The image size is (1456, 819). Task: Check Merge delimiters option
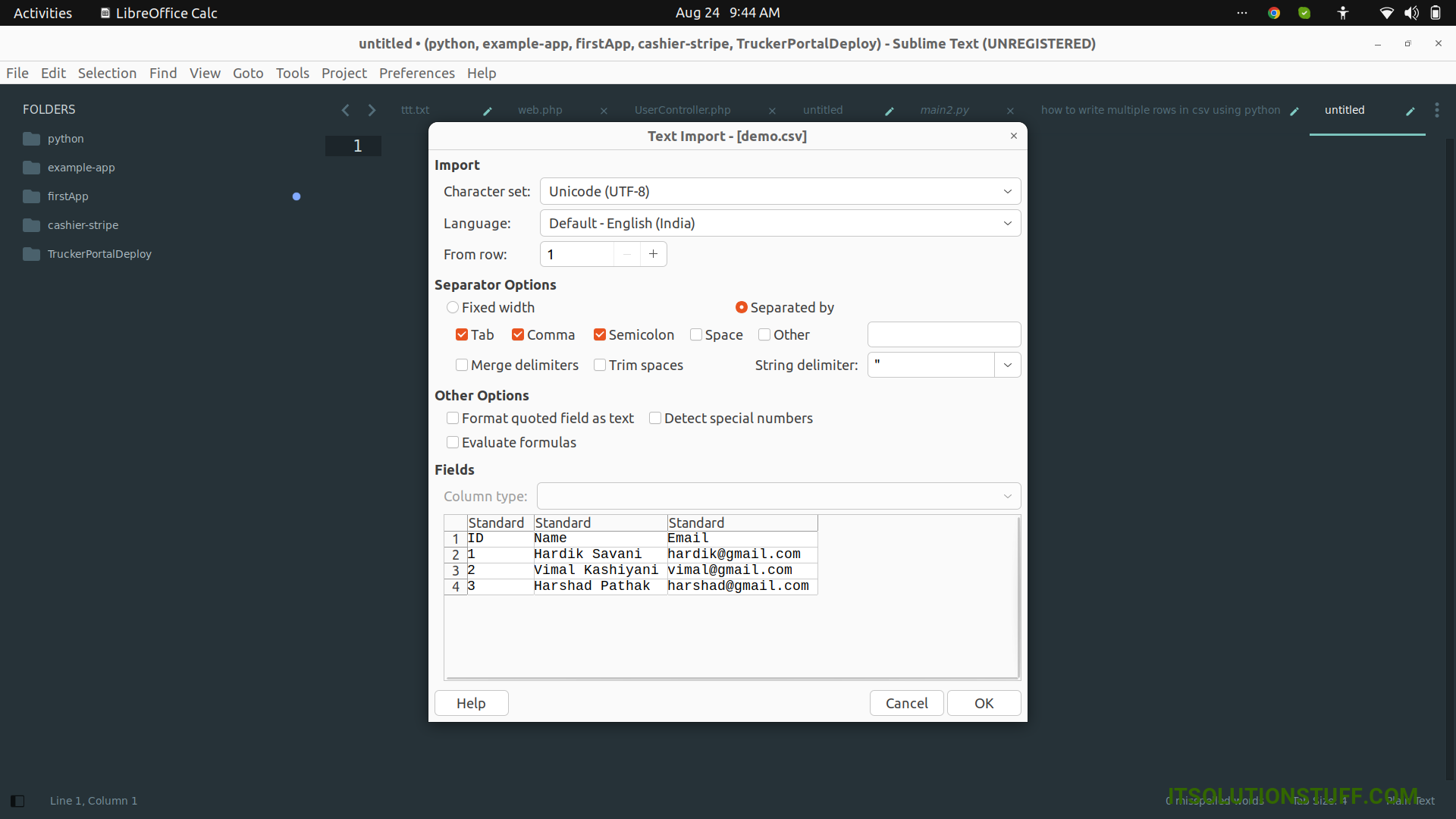pyautogui.click(x=462, y=365)
